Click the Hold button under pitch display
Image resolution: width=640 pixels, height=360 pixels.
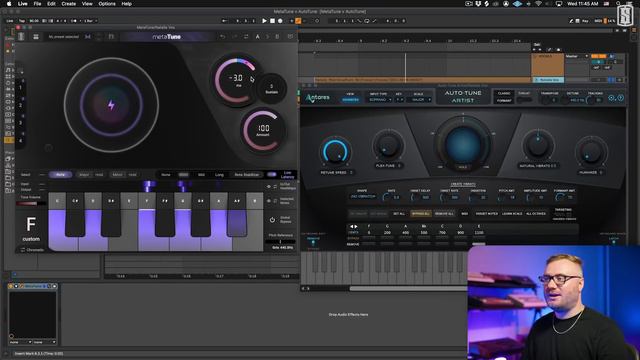[463, 167]
